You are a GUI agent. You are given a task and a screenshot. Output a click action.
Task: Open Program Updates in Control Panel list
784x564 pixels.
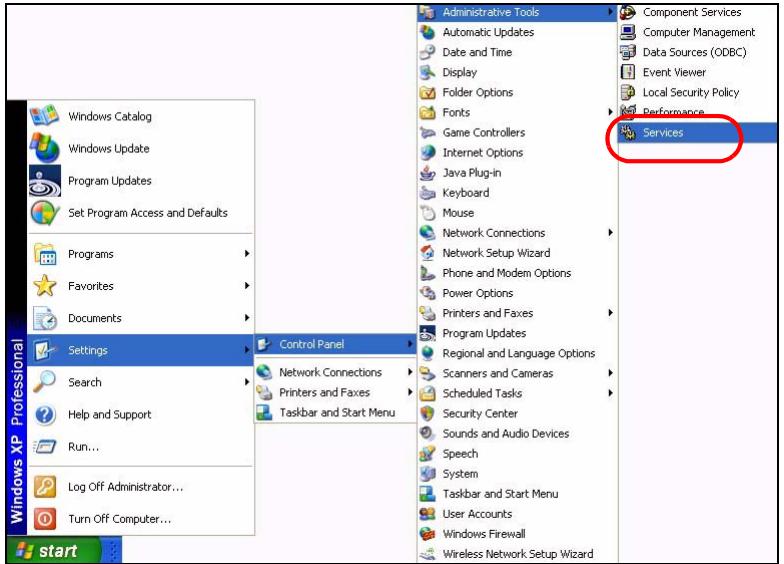[x=518, y=333]
